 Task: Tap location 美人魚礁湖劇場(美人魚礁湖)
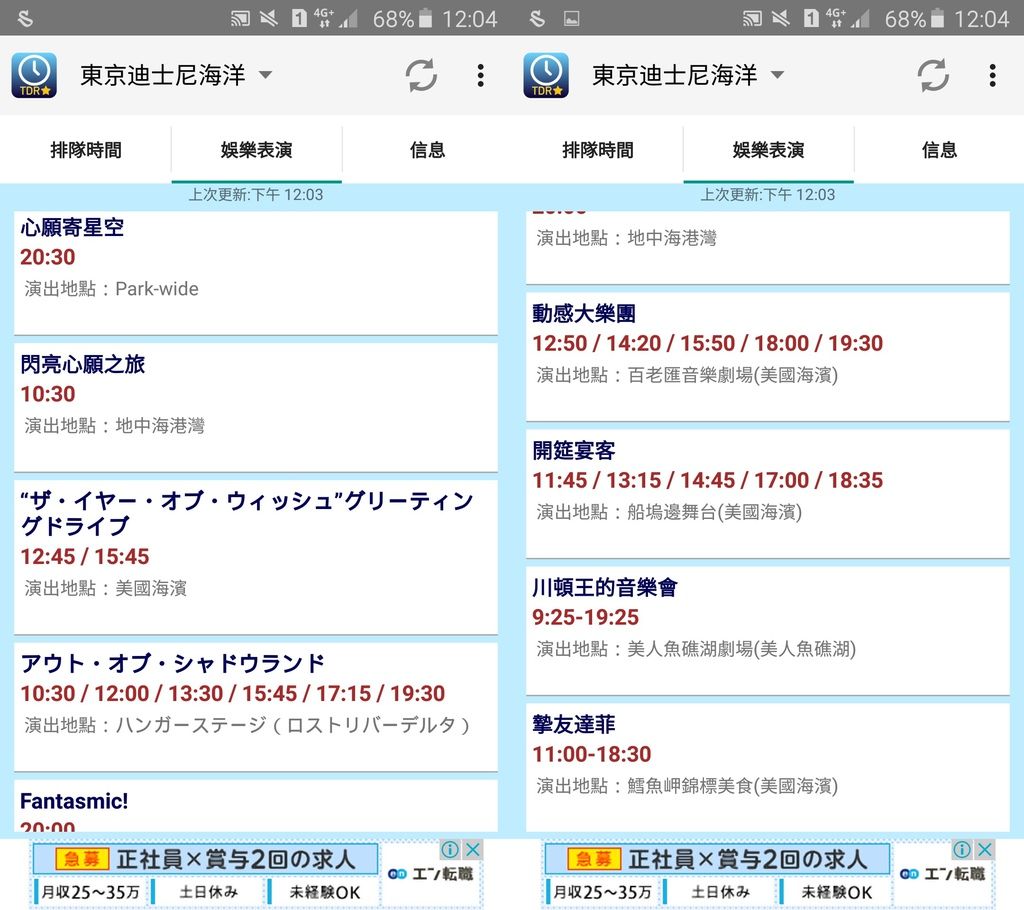point(696,649)
